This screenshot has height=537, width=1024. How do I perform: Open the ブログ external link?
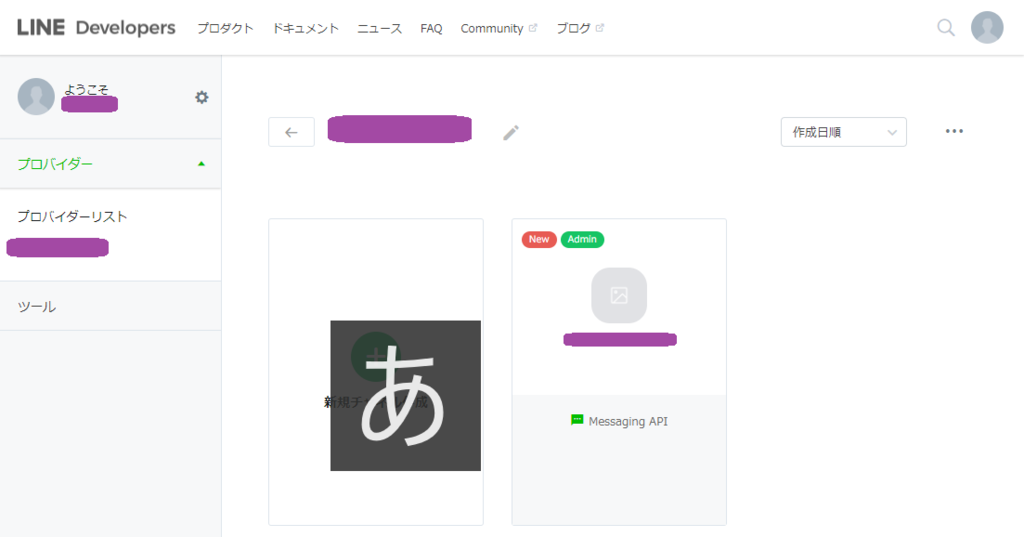(580, 28)
